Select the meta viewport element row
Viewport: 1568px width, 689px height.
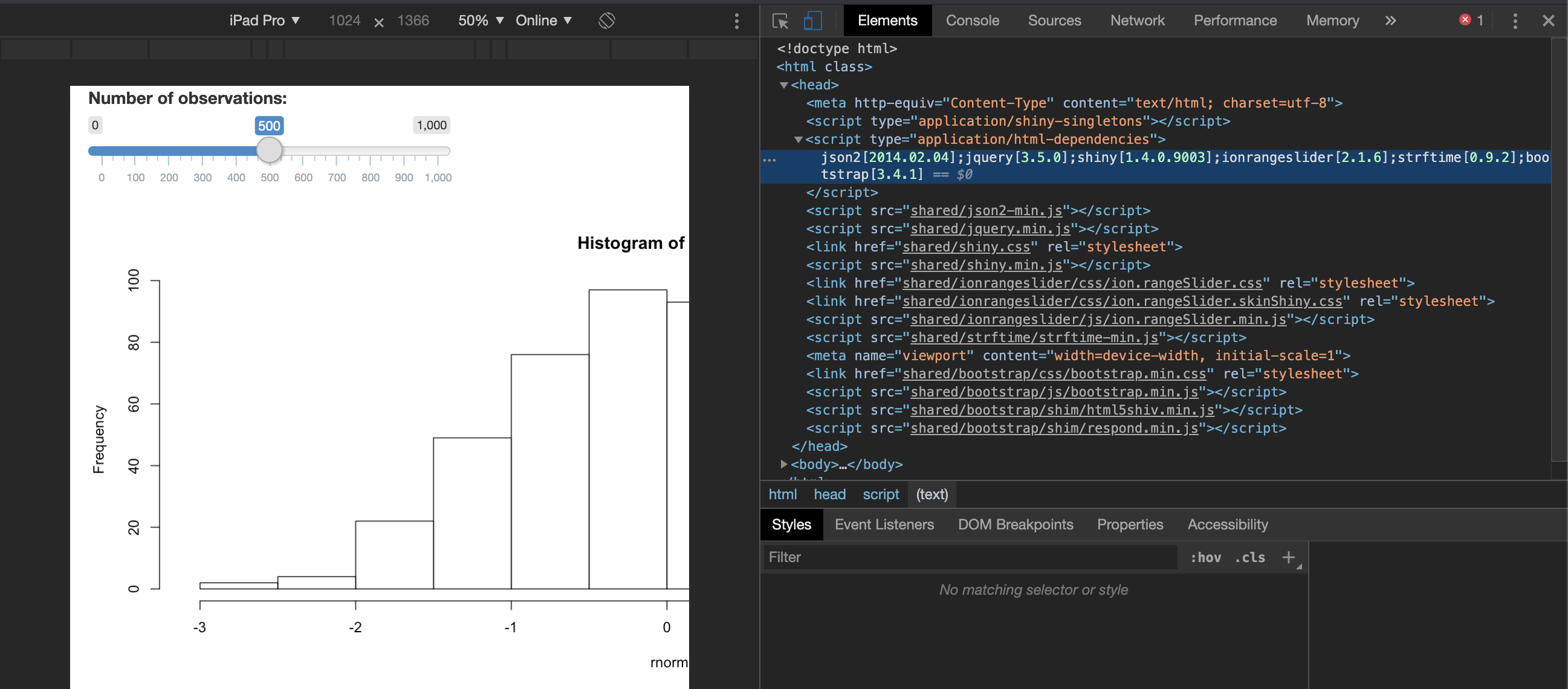pyautogui.click(x=1078, y=355)
